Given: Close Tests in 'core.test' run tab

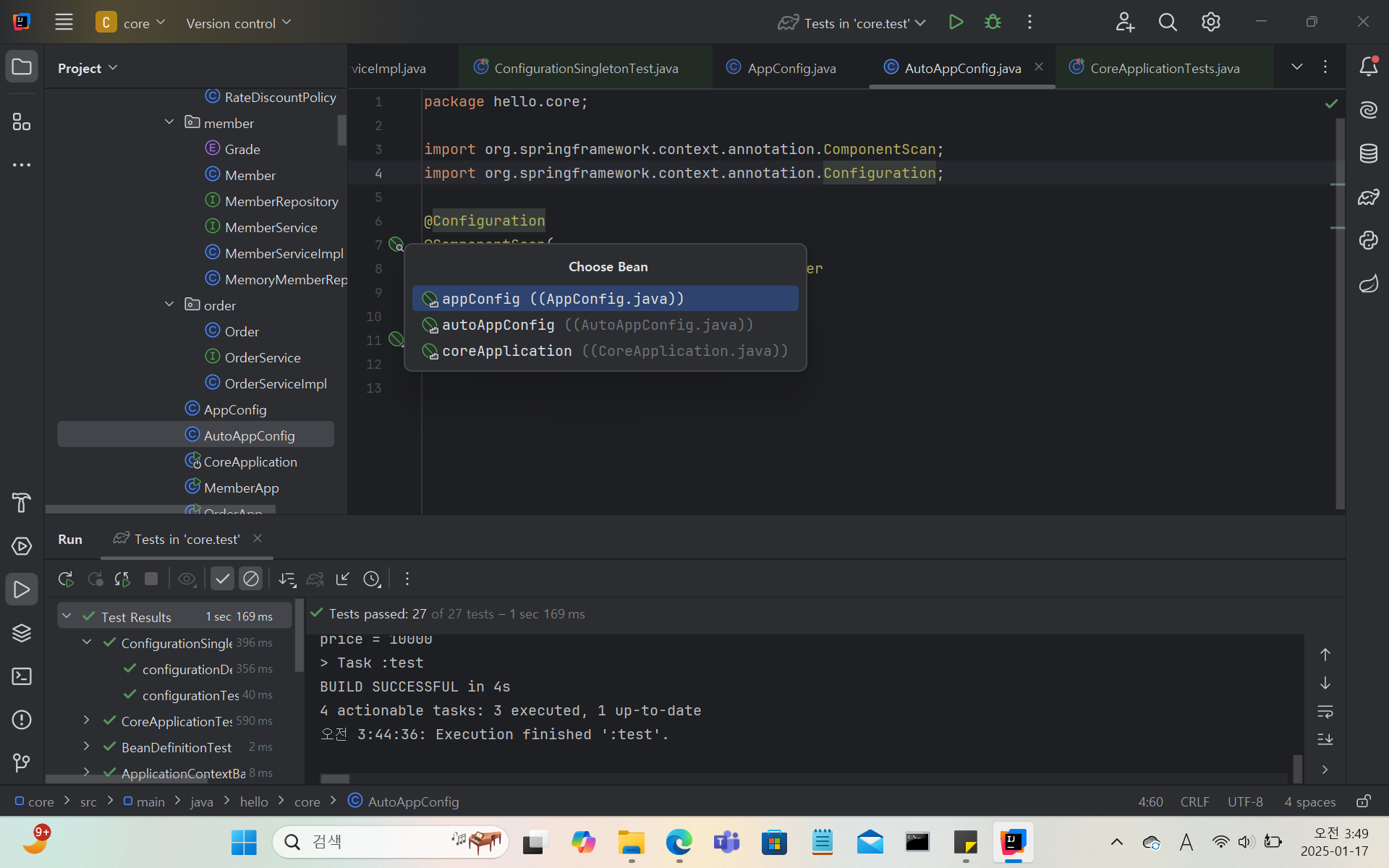Looking at the screenshot, I should click(x=258, y=538).
